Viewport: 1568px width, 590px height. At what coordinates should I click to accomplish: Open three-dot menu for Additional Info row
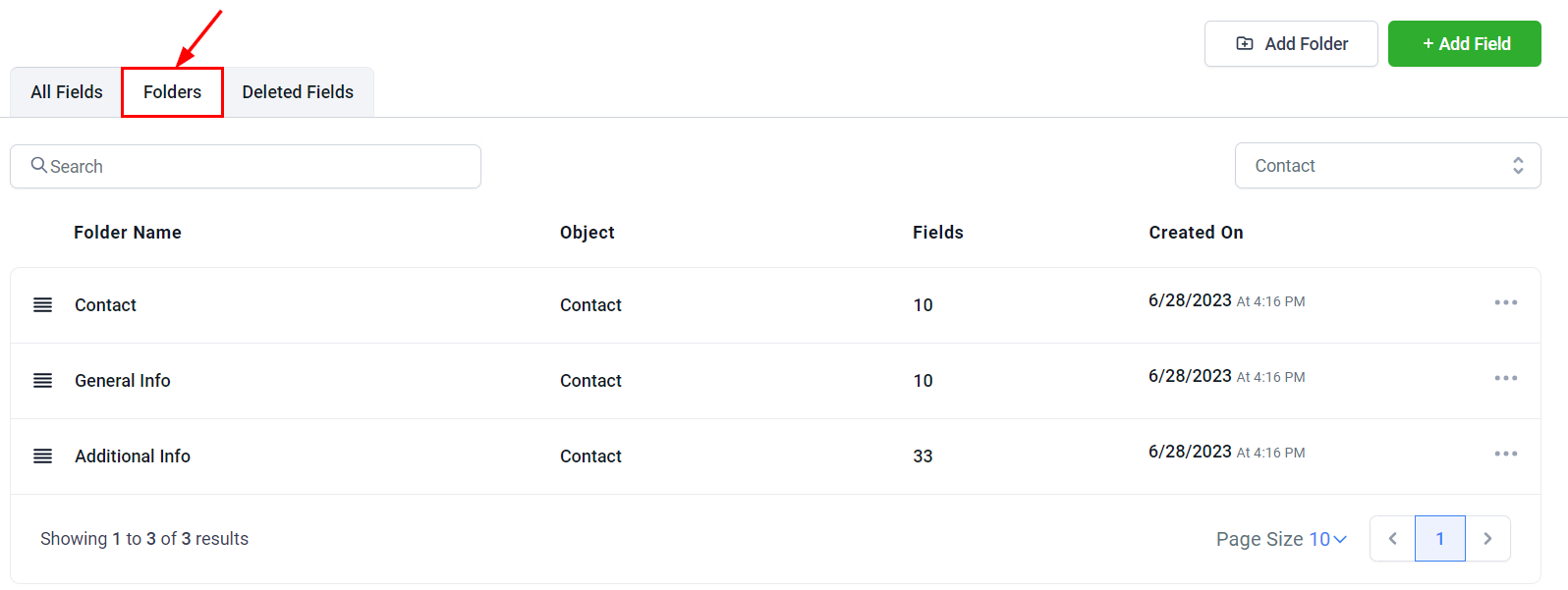coord(1505,454)
